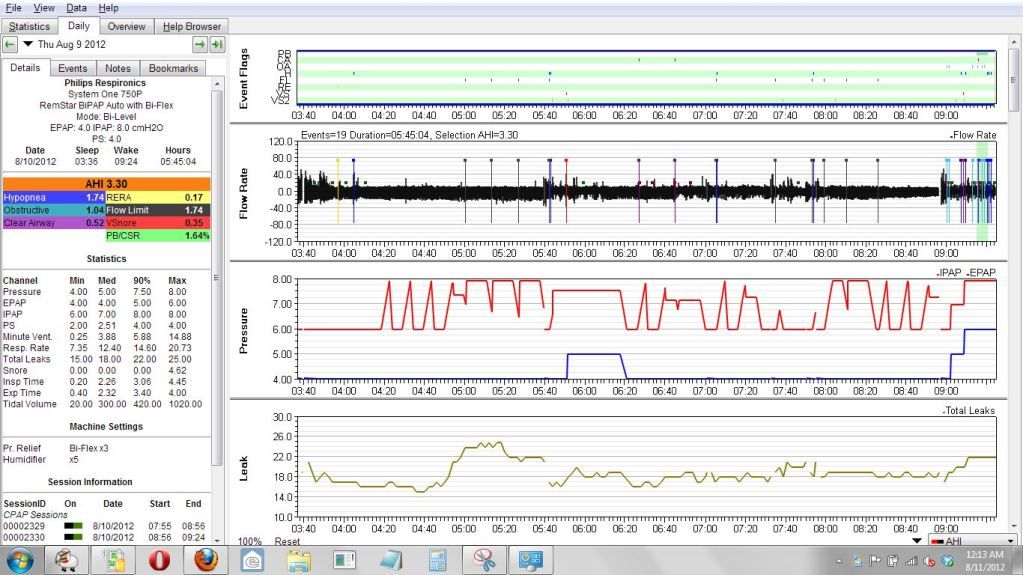Open the Action Center flag tray icon

875,561
